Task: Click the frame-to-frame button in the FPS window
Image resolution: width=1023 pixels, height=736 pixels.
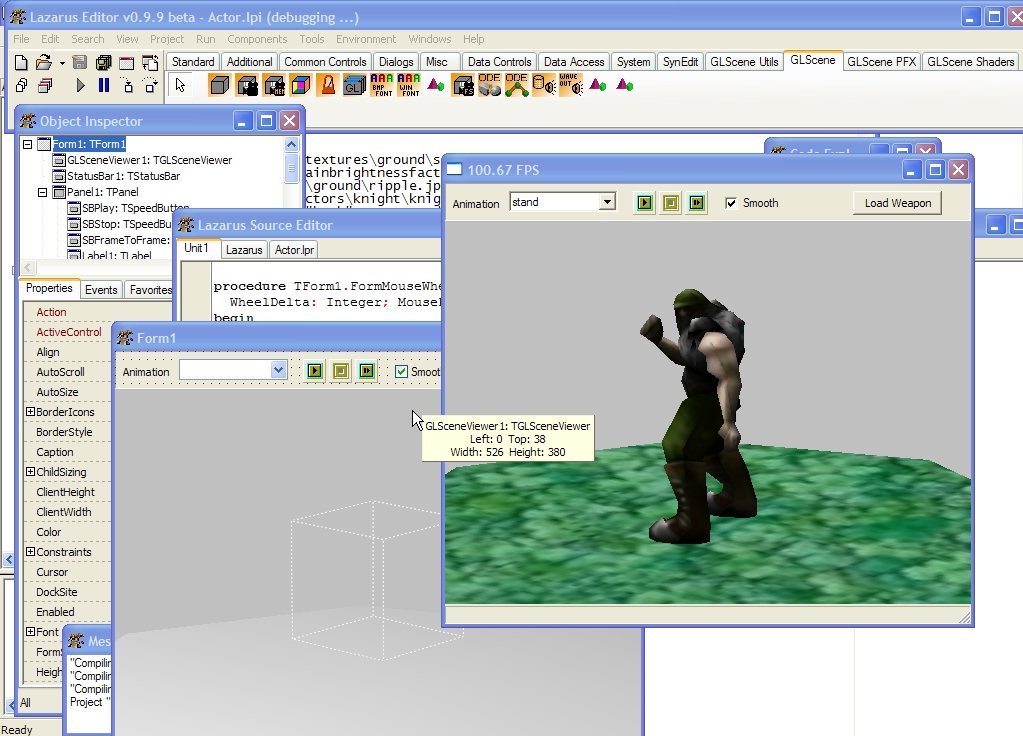Action: click(x=697, y=203)
